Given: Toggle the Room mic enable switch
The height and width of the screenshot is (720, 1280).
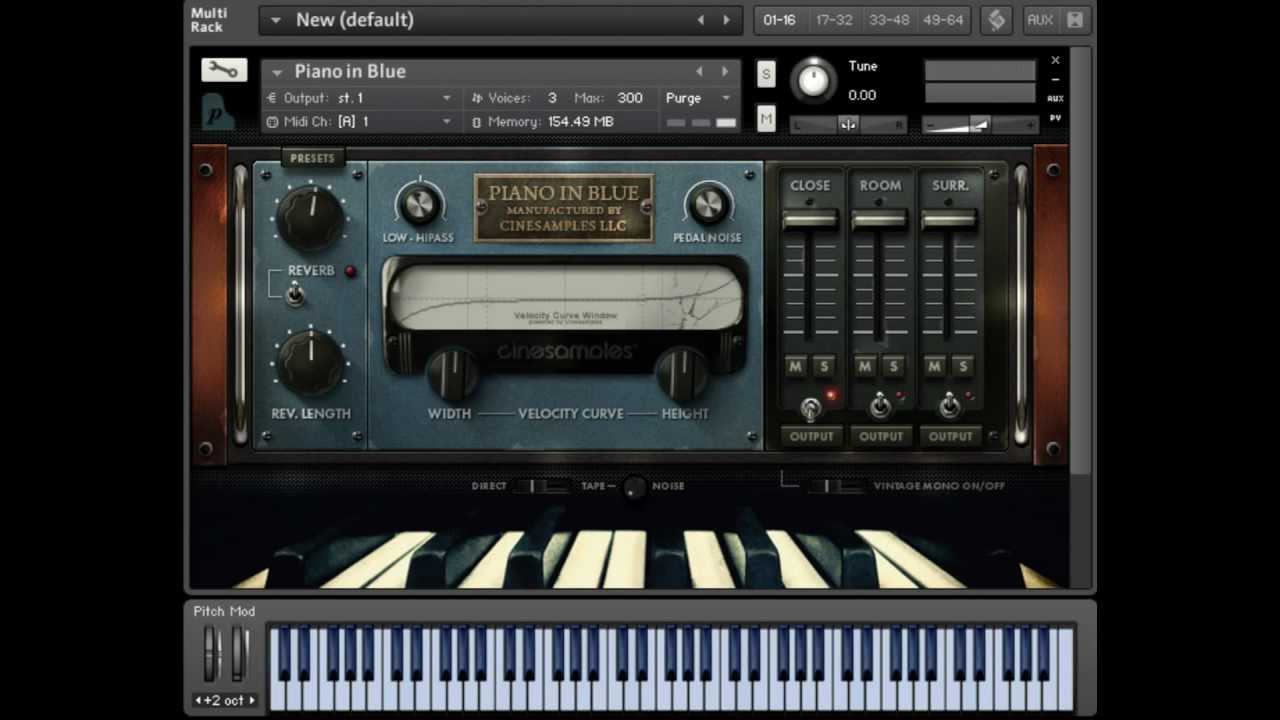Looking at the screenshot, I should 880,405.
